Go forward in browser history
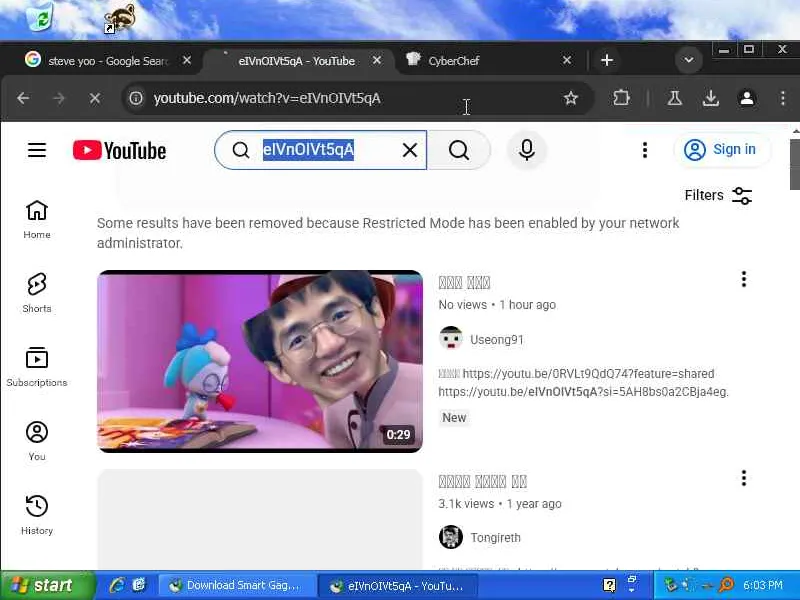This screenshot has height=600, width=800. click(x=59, y=98)
